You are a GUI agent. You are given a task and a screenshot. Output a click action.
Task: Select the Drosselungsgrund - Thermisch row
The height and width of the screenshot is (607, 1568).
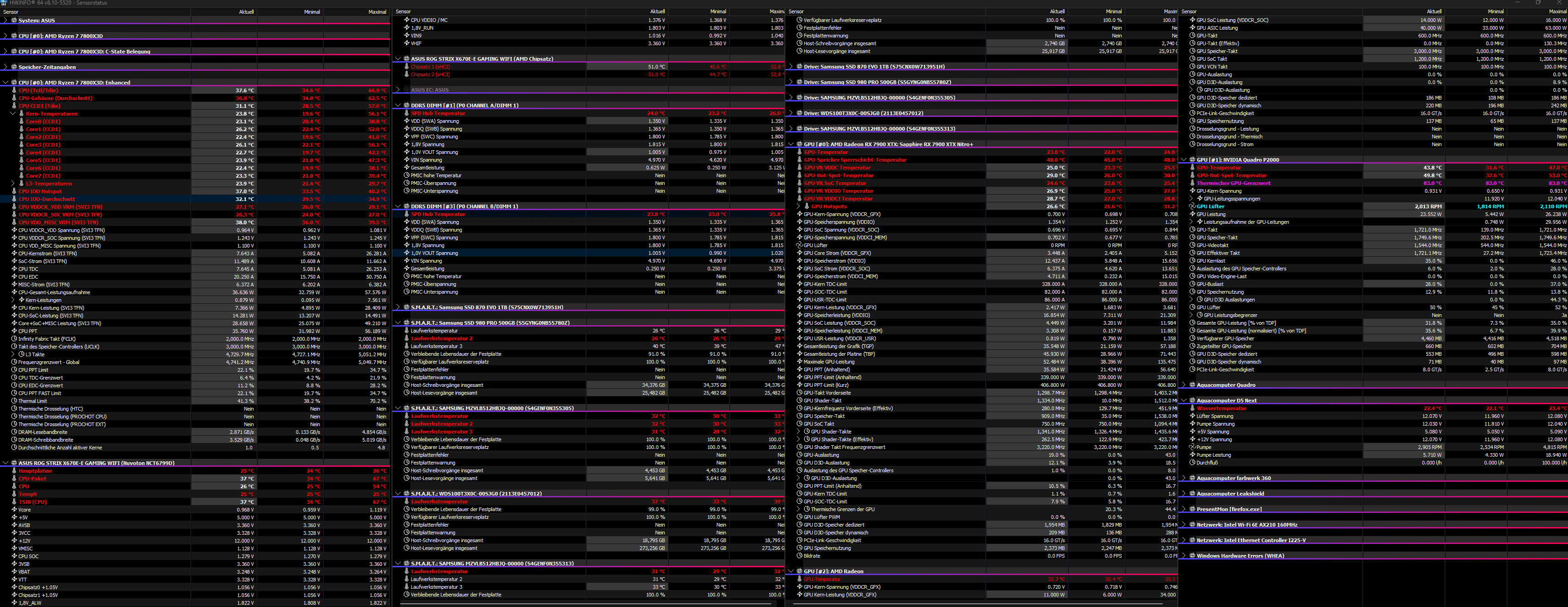pos(1373,137)
